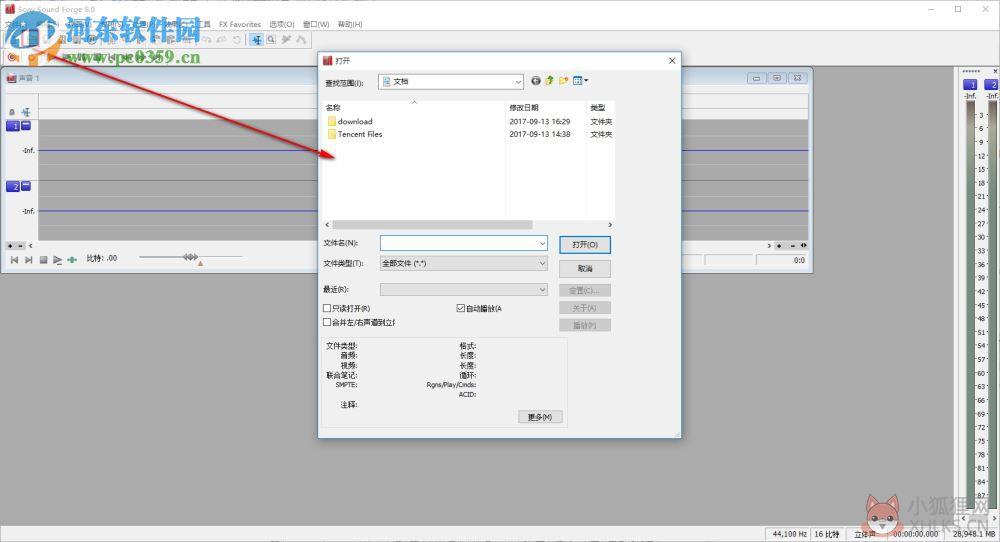Screen dimensions: 1000x542
Task: Click vertical zoom-in button at waveform bottom-left
Action: coord(10,245)
